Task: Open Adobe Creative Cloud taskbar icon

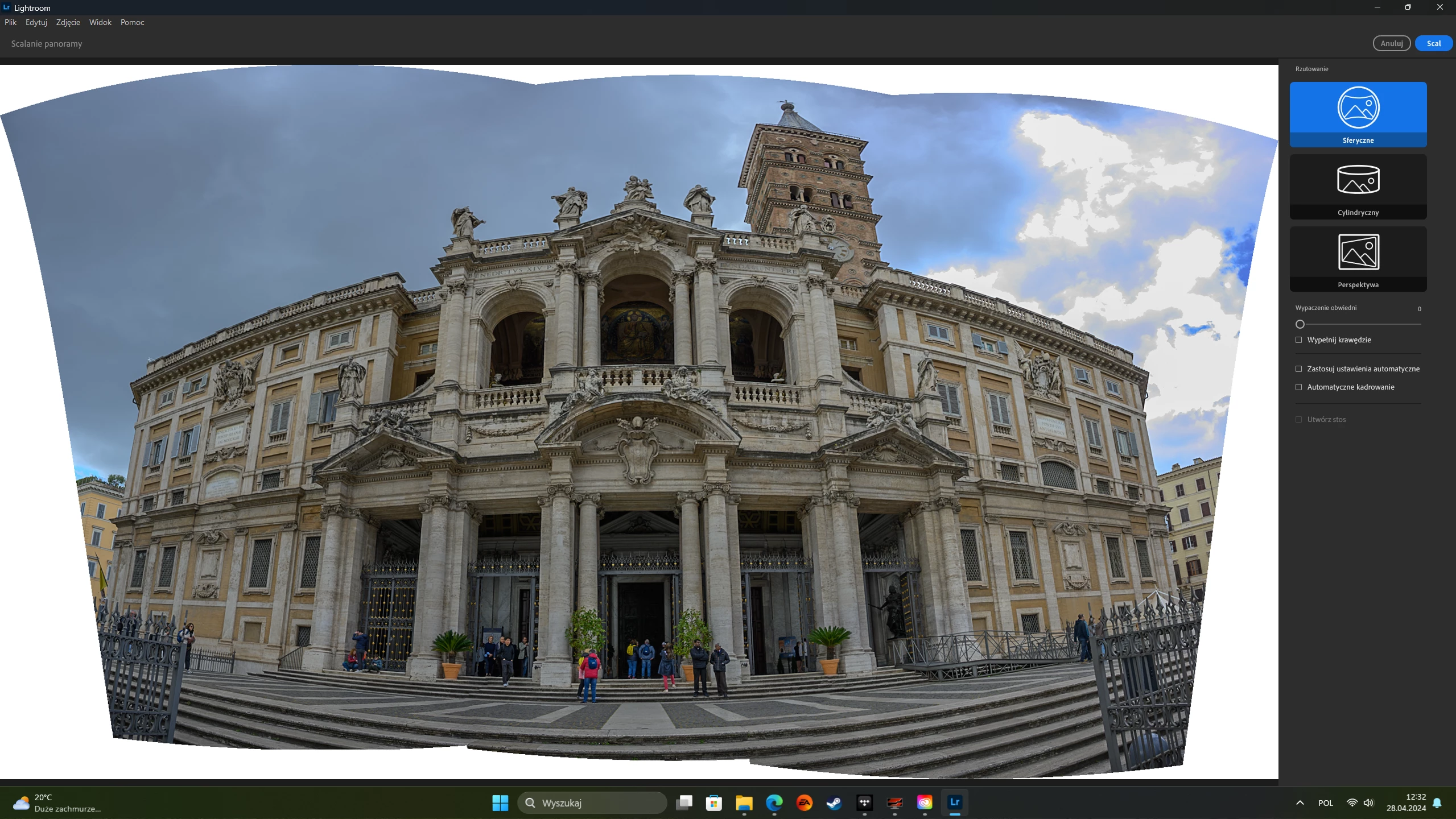Action: 925,803
